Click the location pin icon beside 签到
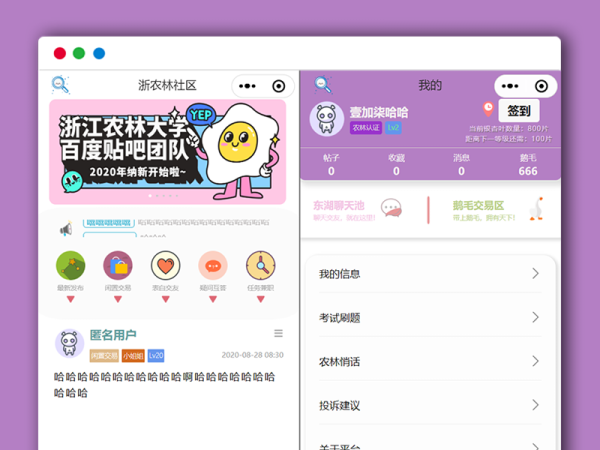This screenshot has width=600, height=450. click(x=488, y=109)
